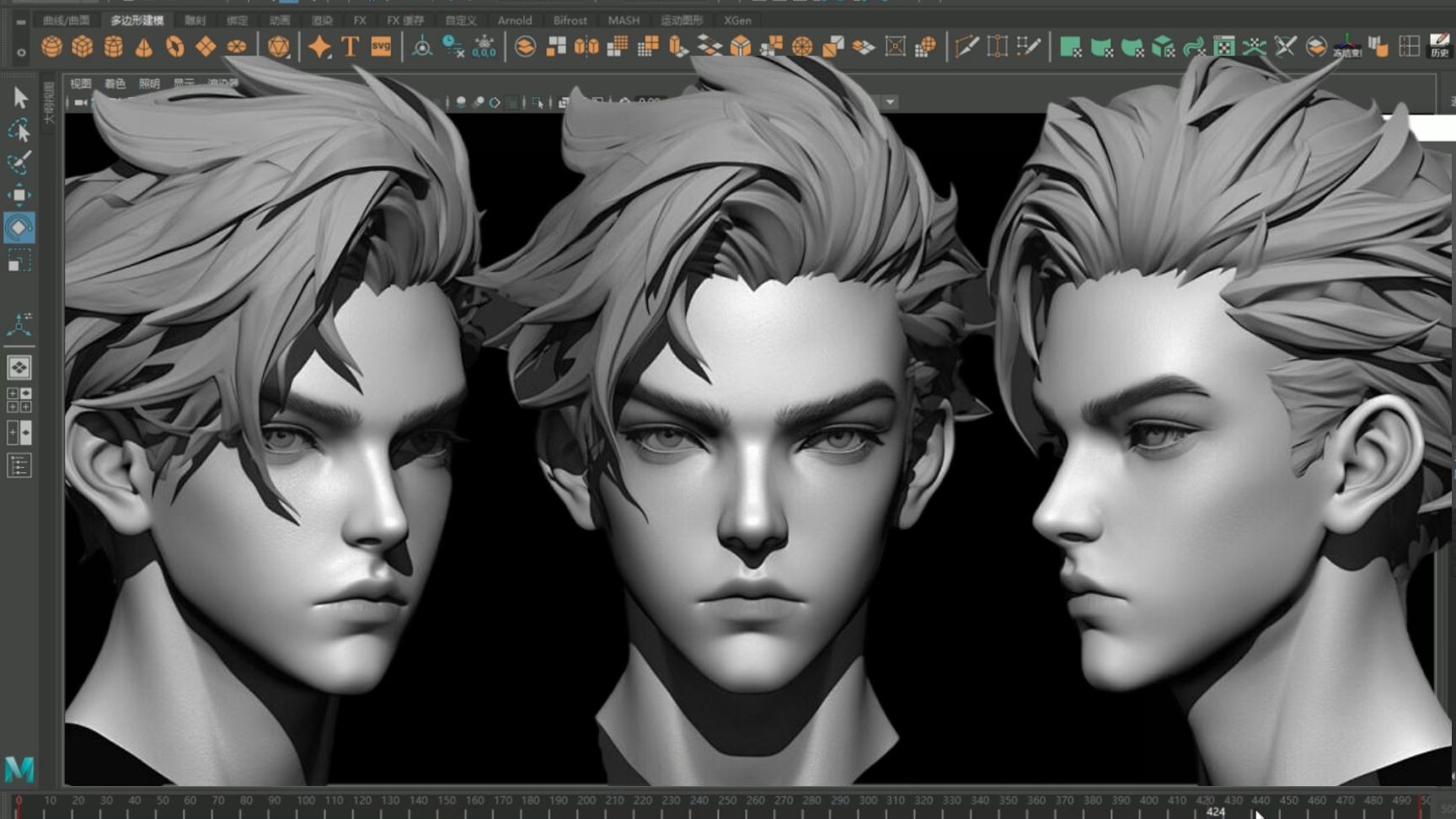Activate the Rotate tool in the toolbox
Screen dimensions: 1456x819
click(19, 227)
